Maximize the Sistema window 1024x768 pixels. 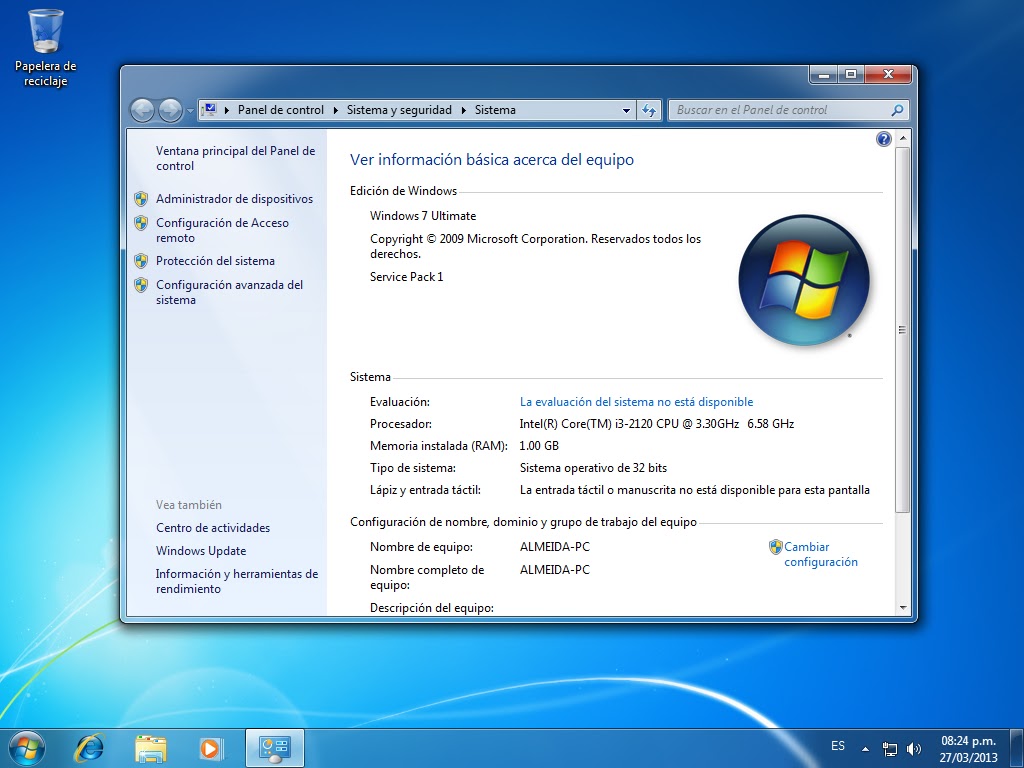(x=850, y=74)
